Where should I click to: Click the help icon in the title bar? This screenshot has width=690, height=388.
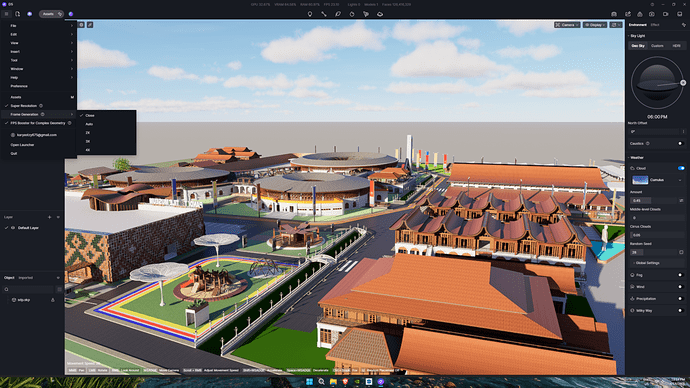point(652,4)
